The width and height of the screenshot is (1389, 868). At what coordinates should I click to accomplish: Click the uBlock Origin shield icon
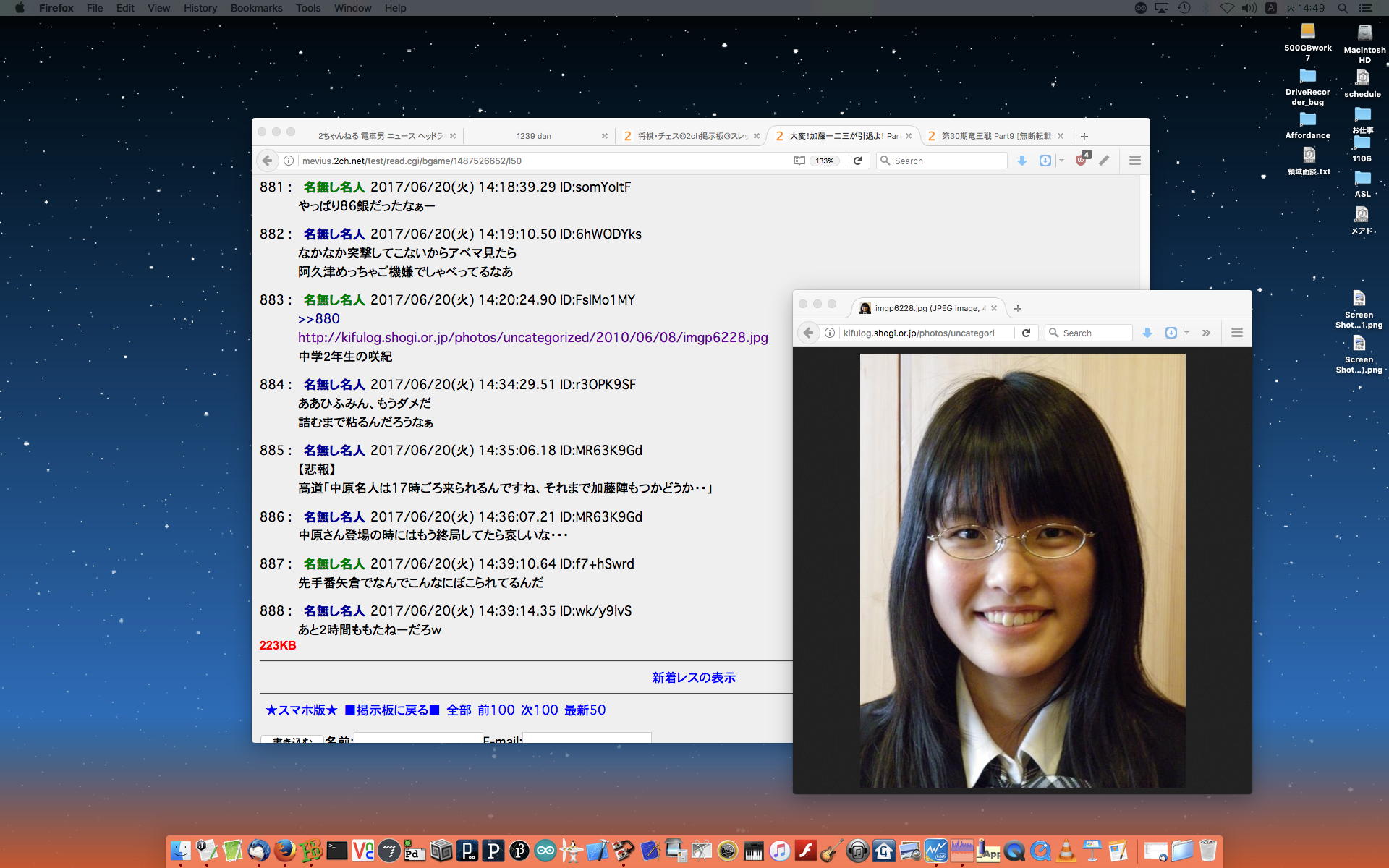click(x=1081, y=161)
